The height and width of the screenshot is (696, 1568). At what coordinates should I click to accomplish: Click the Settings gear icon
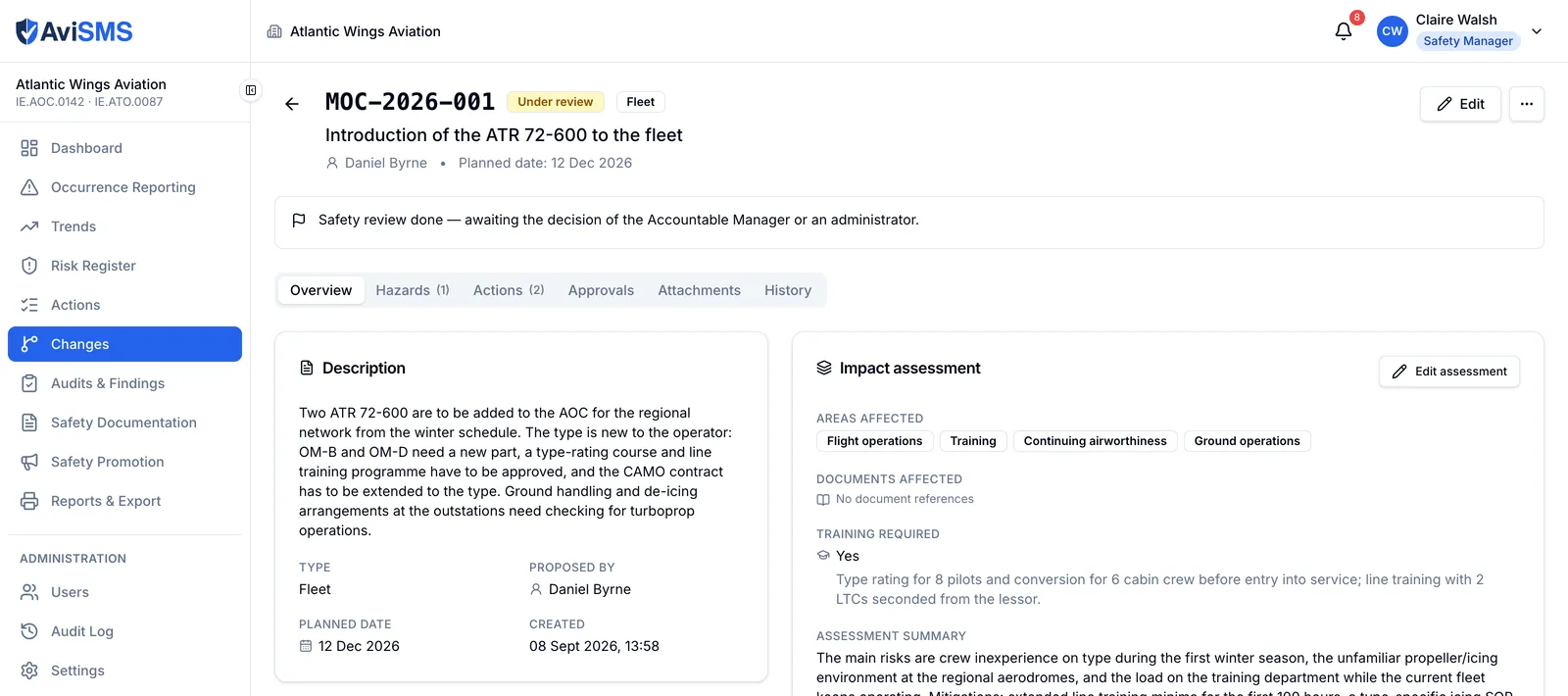(29, 671)
